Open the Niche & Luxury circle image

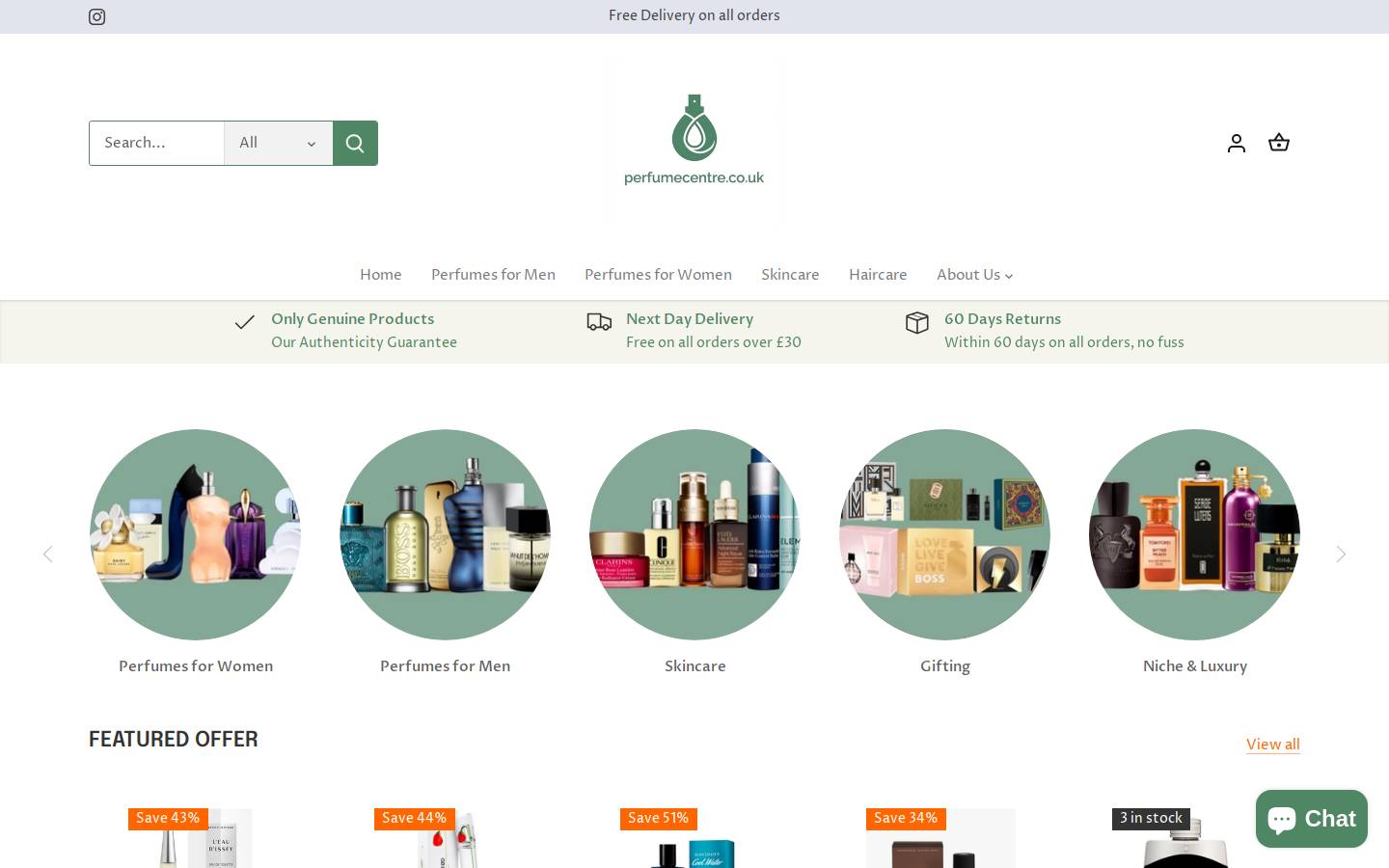tap(1194, 534)
